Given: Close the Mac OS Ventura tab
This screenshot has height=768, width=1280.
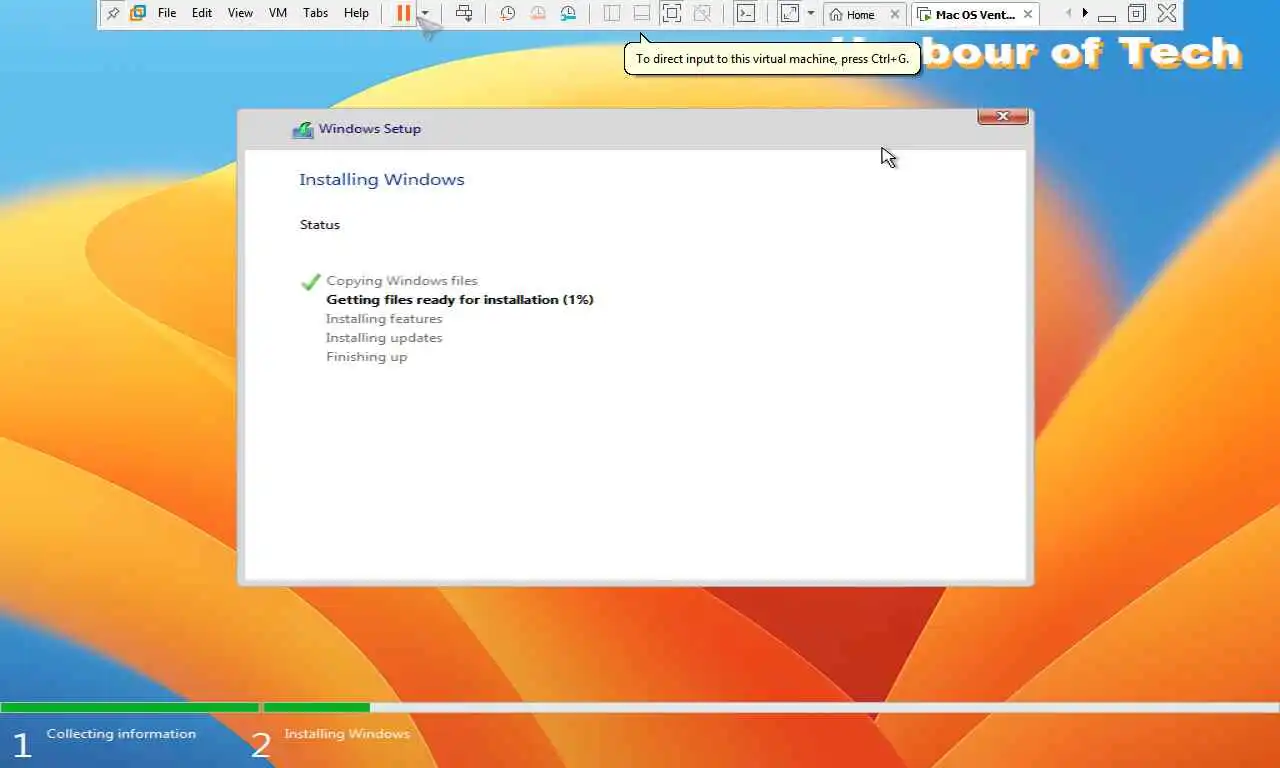Looking at the screenshot, I should pyautogui.click(x=1028, y=15).
